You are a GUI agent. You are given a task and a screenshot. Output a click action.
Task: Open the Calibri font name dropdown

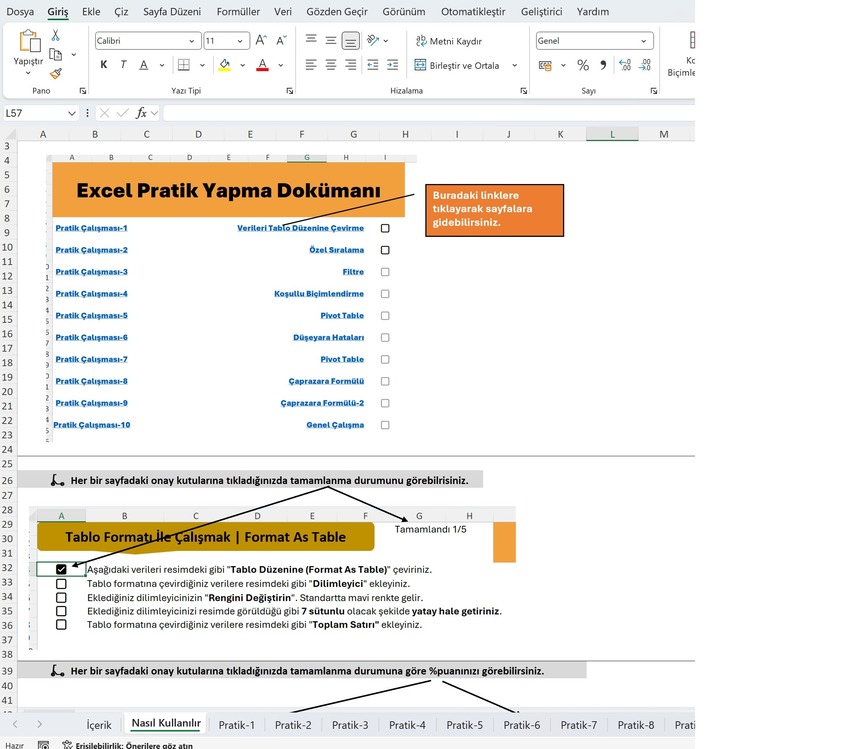coord(191,41)
